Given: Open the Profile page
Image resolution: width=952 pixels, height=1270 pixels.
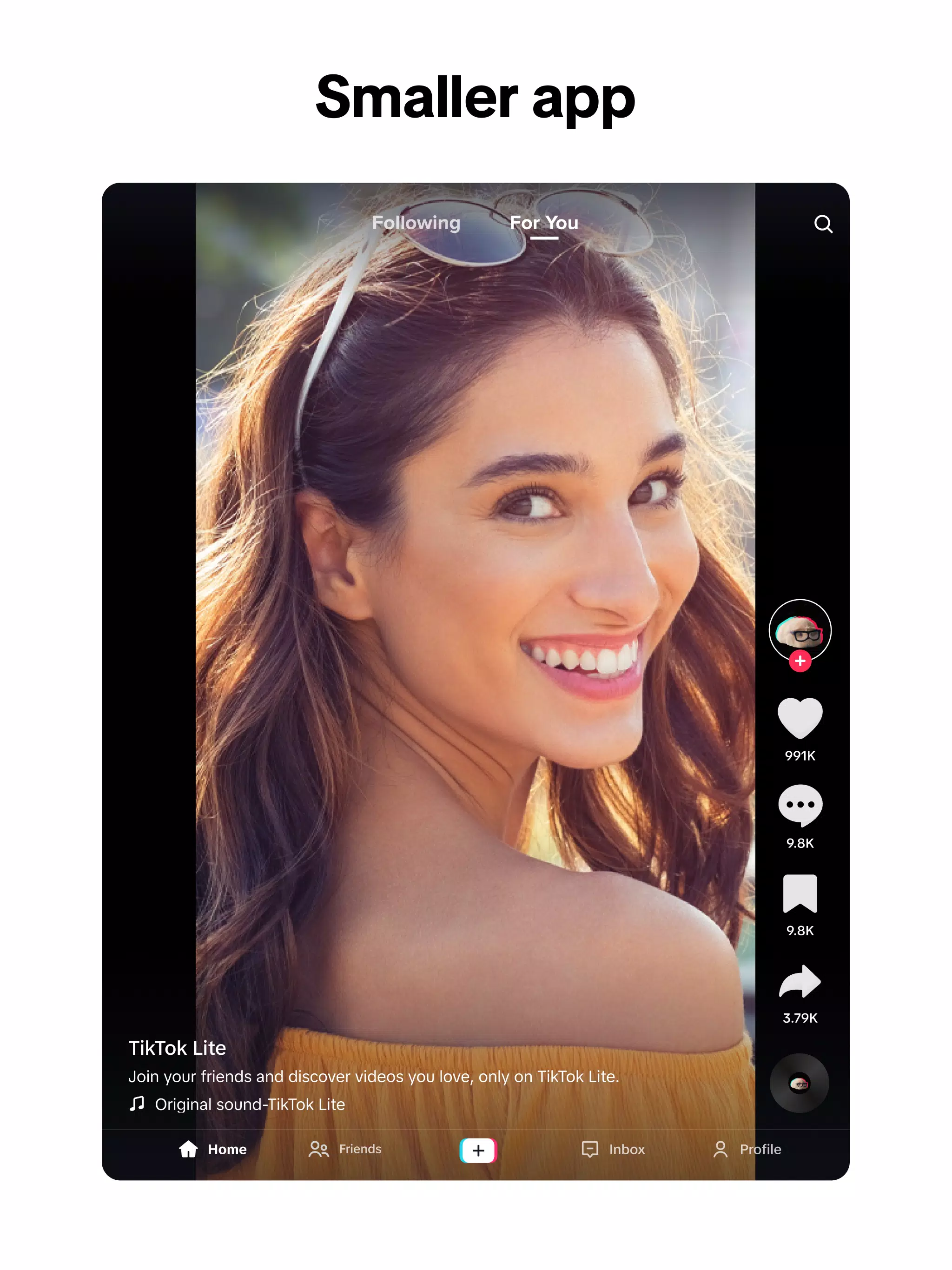Looking at the screenshot, I should coord(745,1148).
